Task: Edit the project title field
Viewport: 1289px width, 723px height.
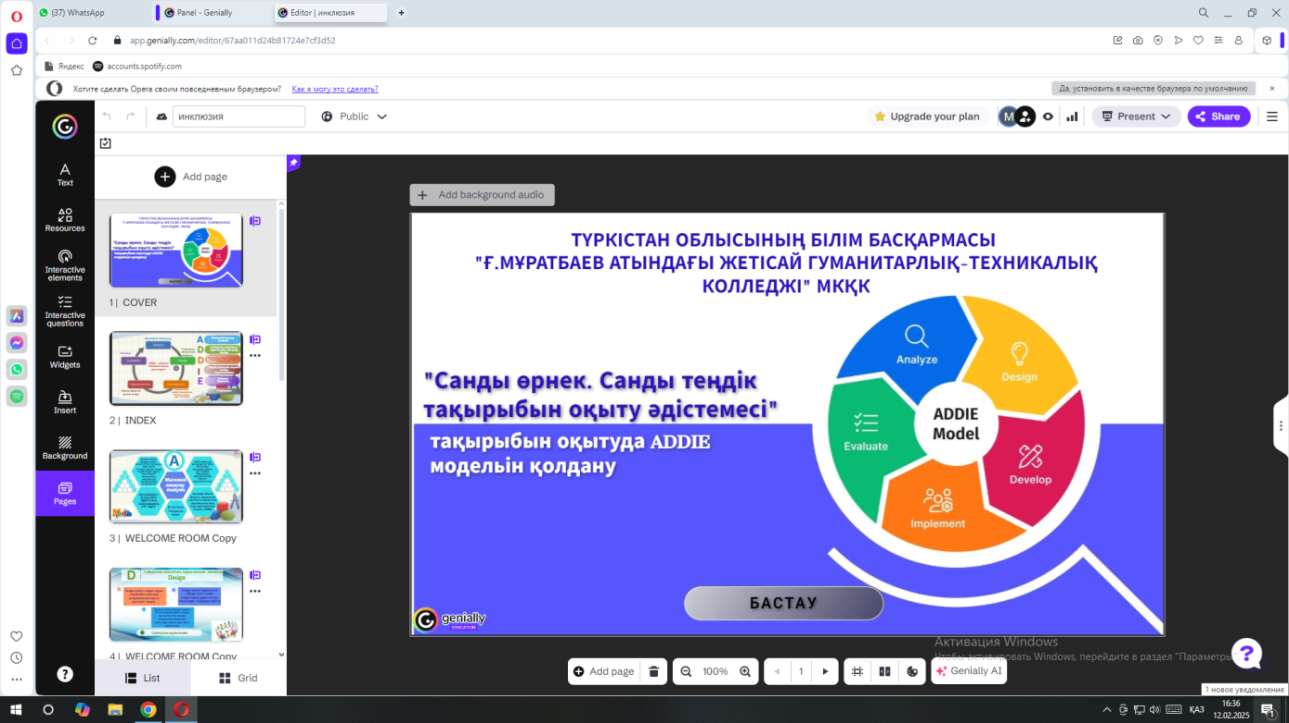Action: click(239, 117)
